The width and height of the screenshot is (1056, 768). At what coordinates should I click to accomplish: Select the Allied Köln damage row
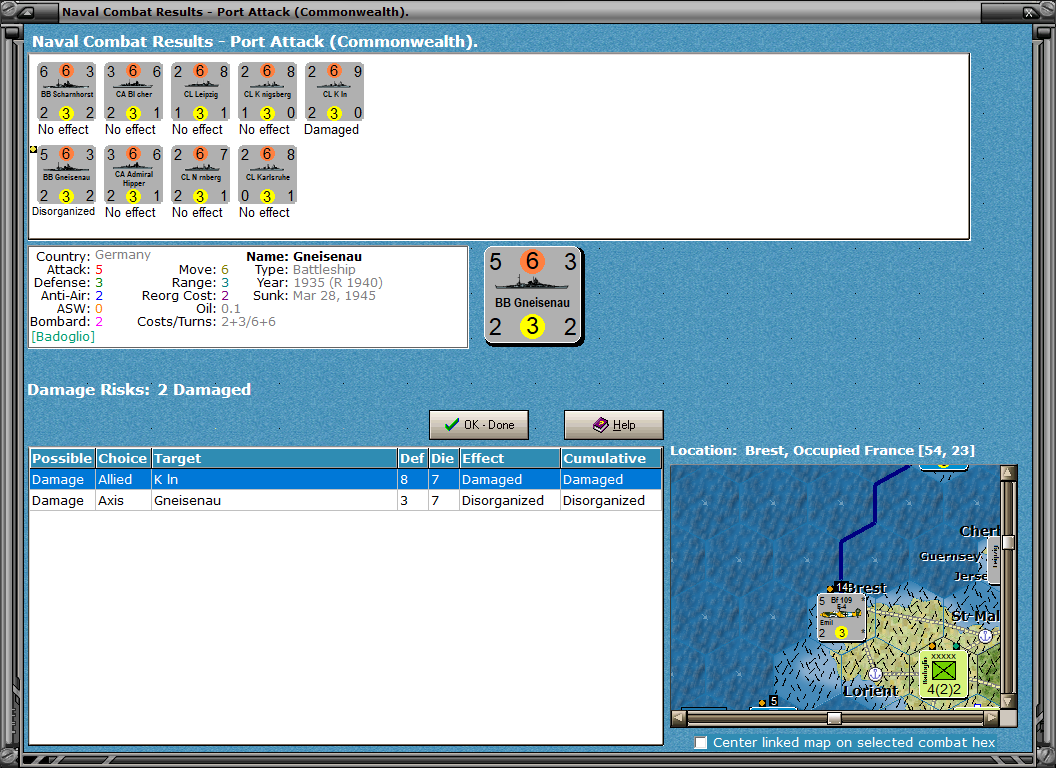346,480
